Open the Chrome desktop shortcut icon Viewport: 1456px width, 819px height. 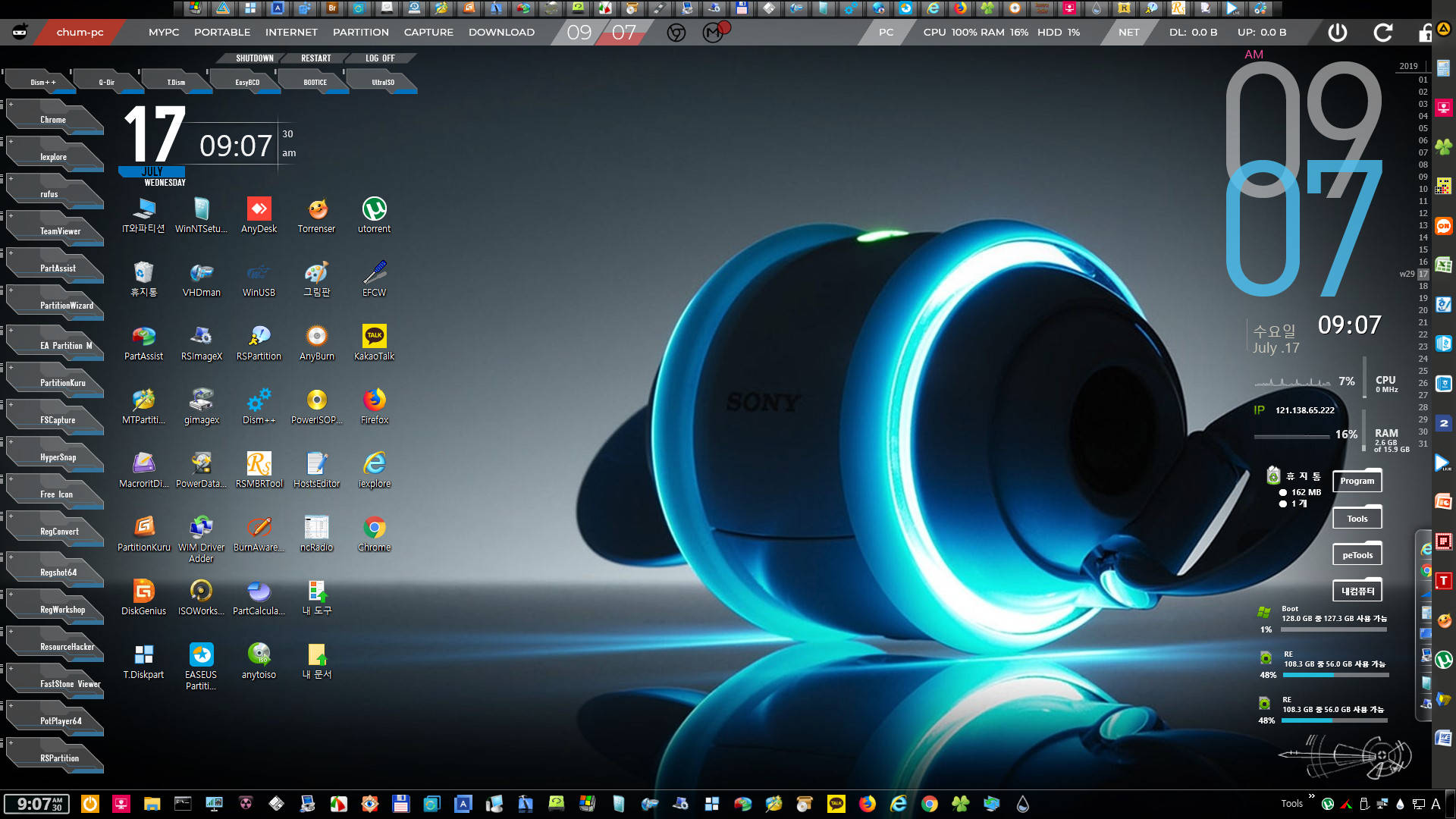point(374,534)
